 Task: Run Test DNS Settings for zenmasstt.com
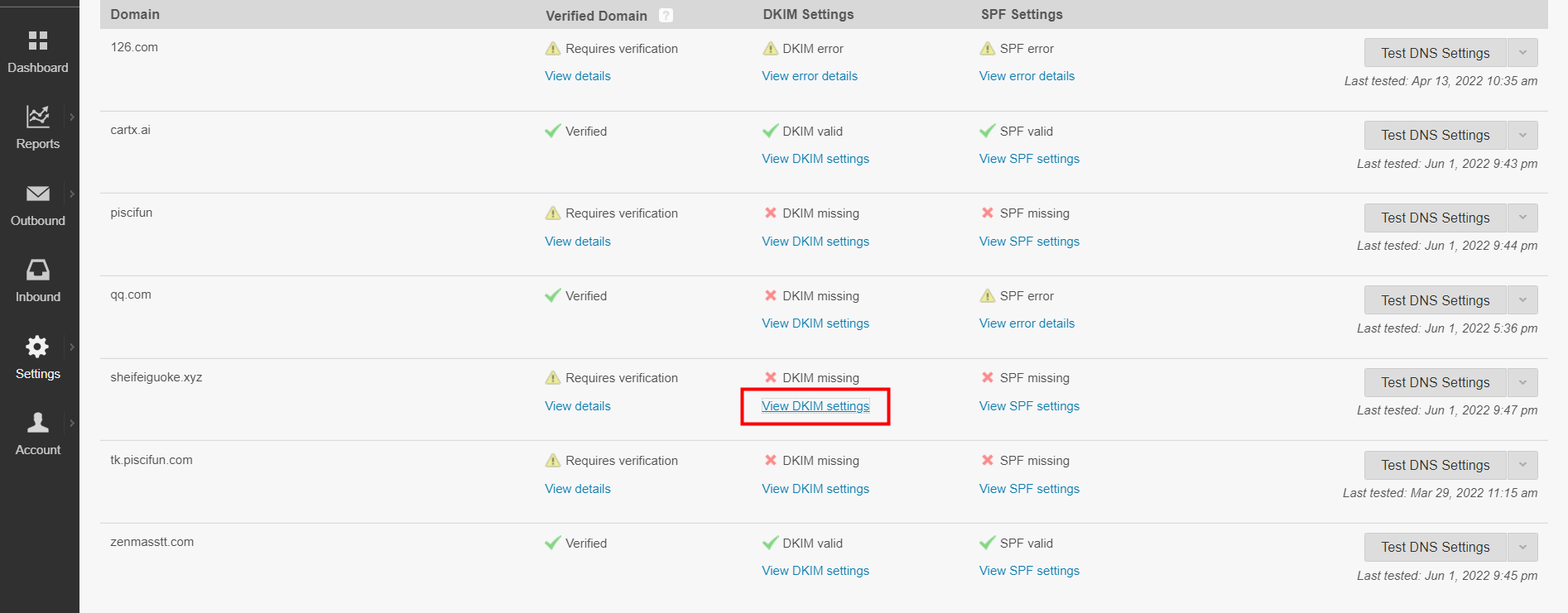point(1435,547)
